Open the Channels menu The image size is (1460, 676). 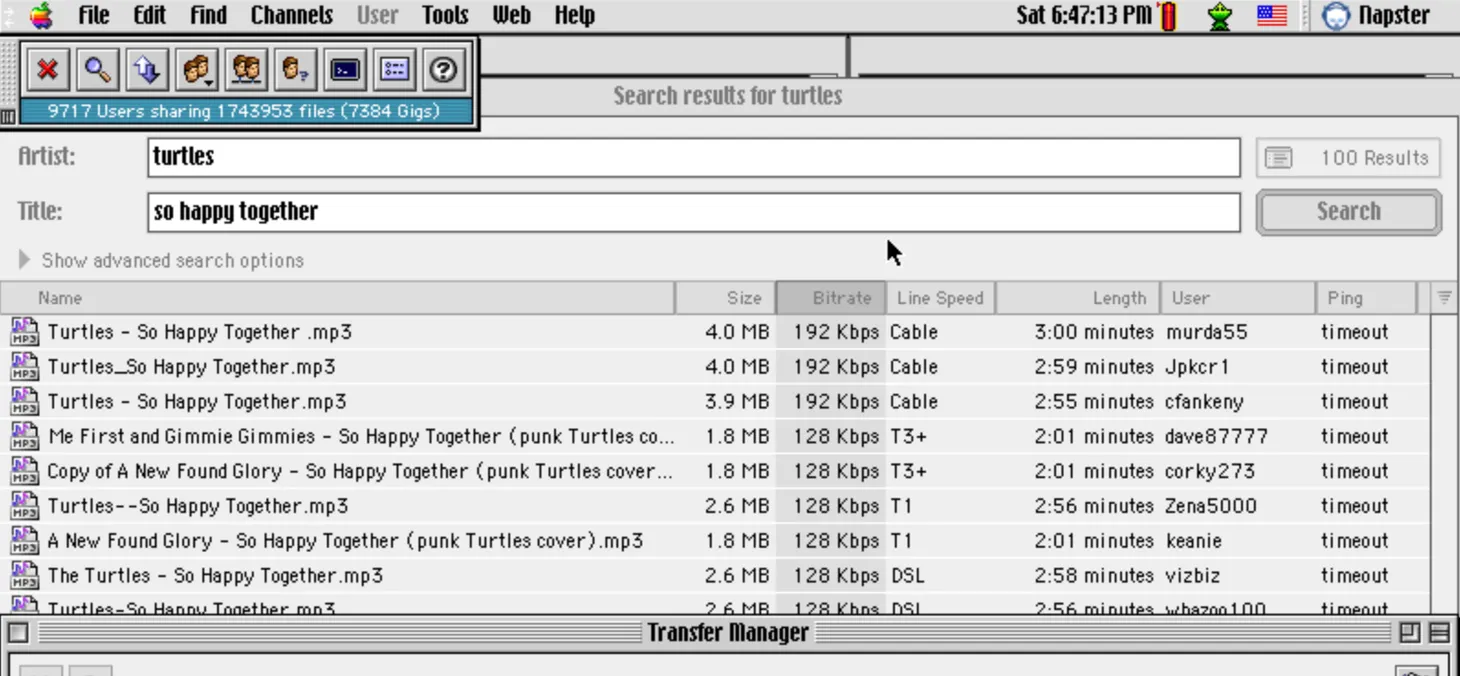291,15
